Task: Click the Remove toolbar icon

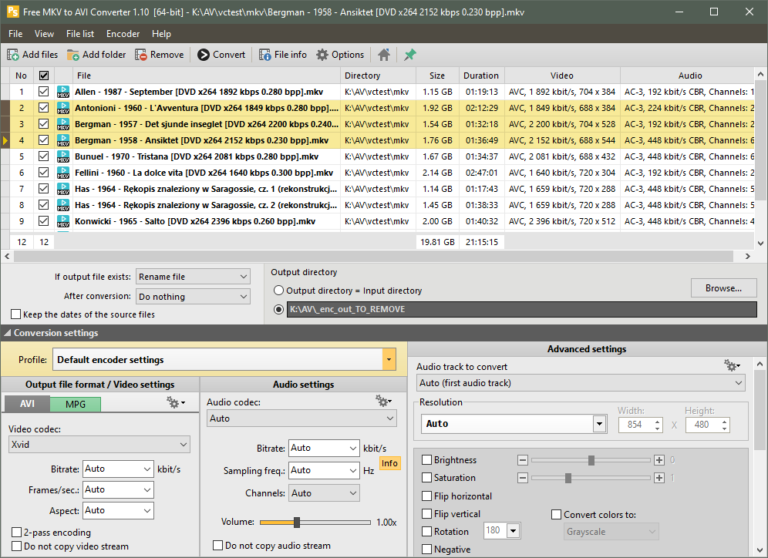Action: (x=142, y=55)
